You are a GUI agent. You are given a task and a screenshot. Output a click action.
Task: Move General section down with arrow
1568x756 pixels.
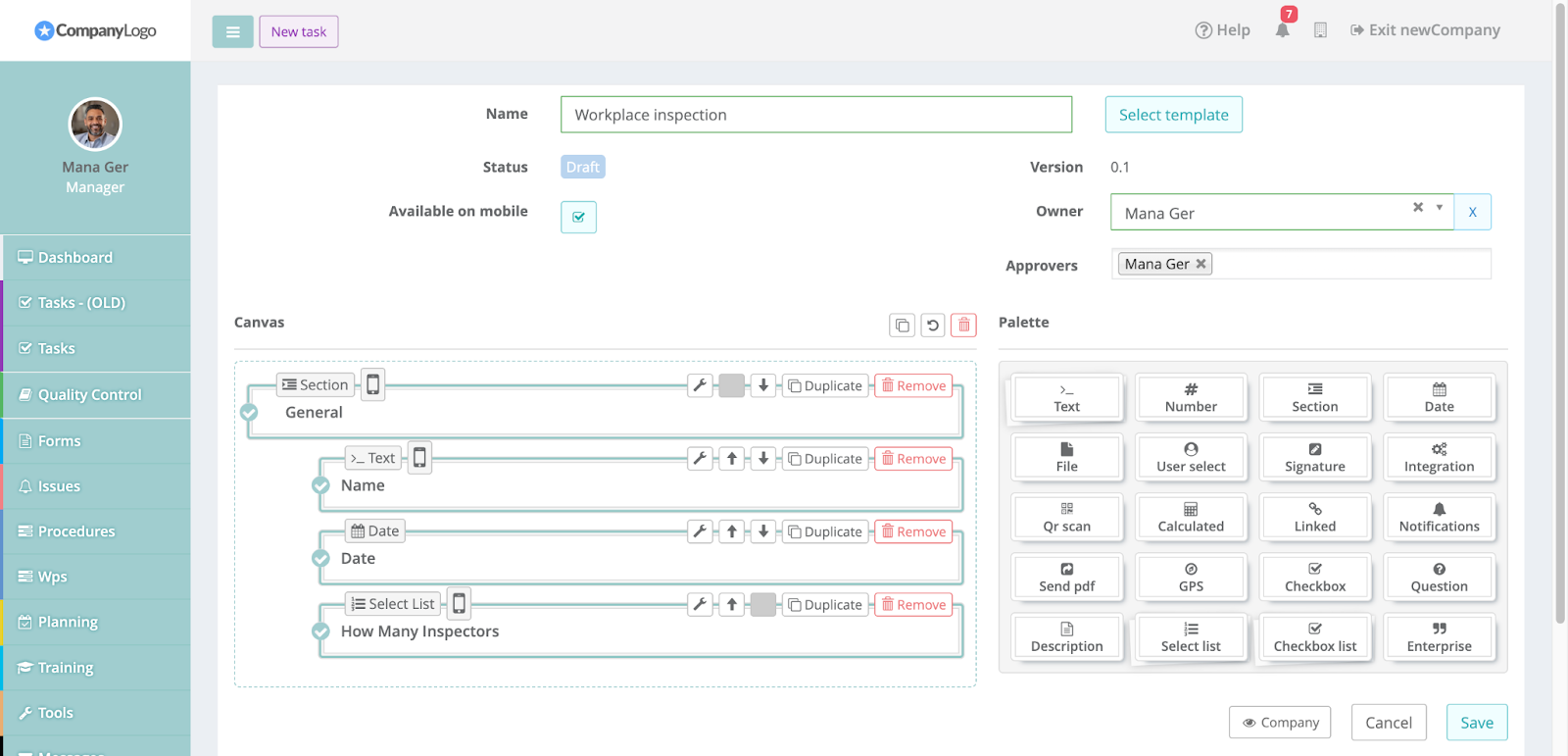coord(763,385)
